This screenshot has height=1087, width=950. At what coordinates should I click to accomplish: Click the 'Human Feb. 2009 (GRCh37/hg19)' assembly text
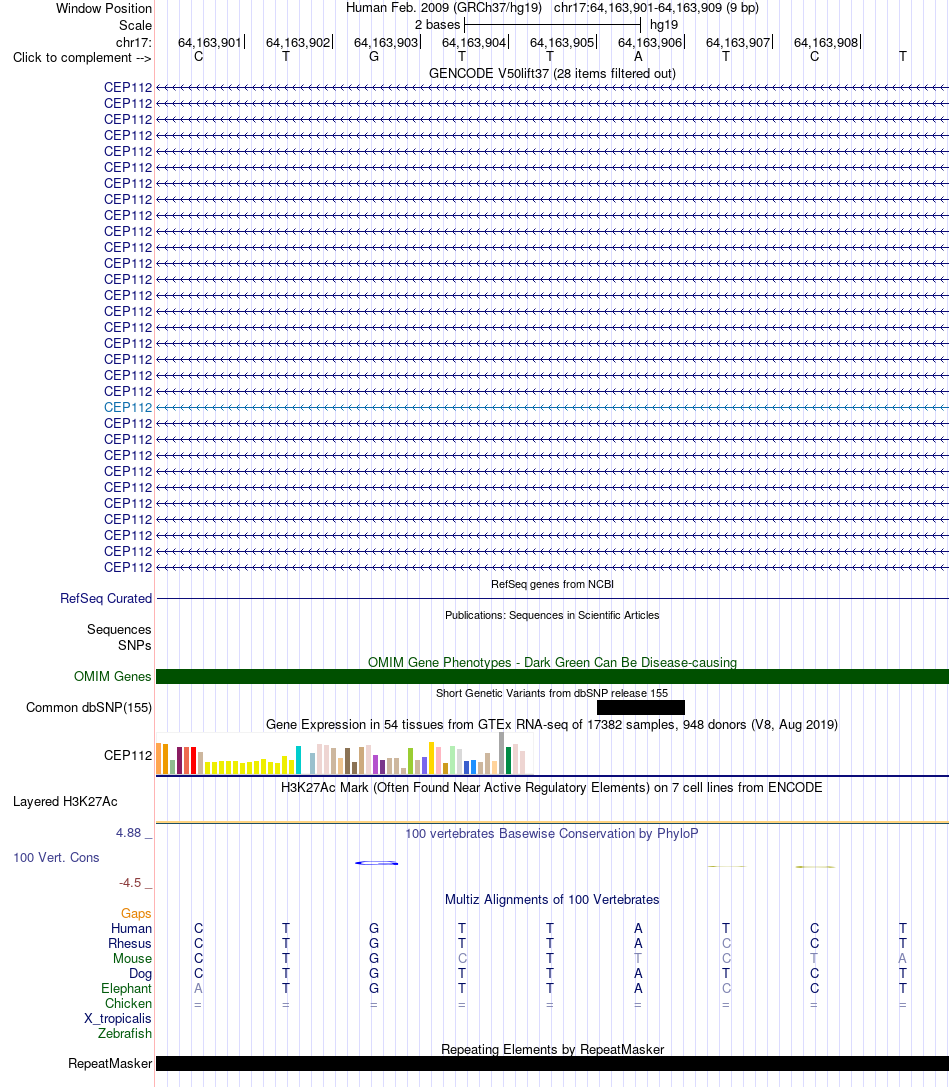(x=444, y=8)
